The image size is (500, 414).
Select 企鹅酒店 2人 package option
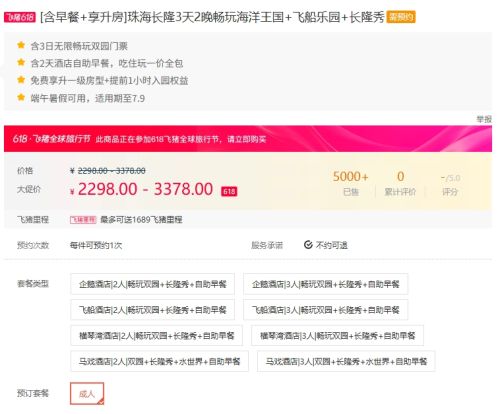click(x=152, y=284)
